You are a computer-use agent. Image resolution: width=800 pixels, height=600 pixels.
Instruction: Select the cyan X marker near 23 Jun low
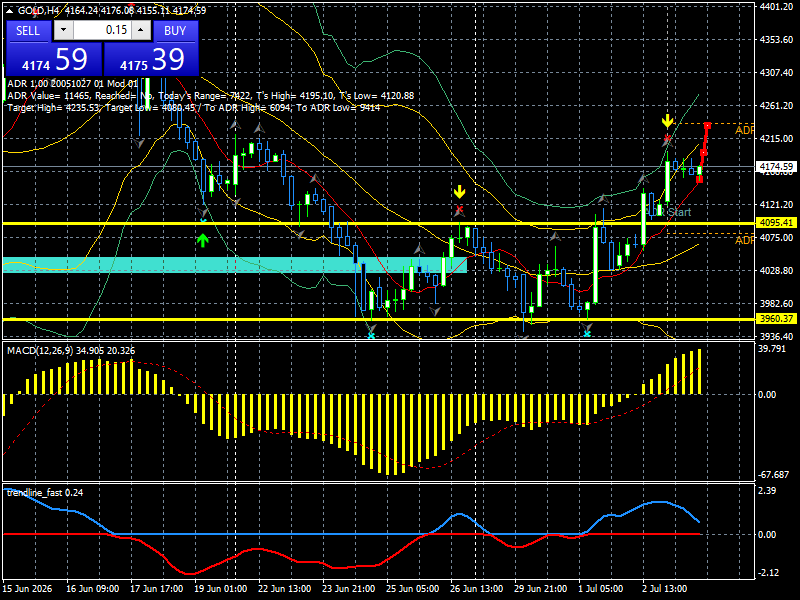371,335
